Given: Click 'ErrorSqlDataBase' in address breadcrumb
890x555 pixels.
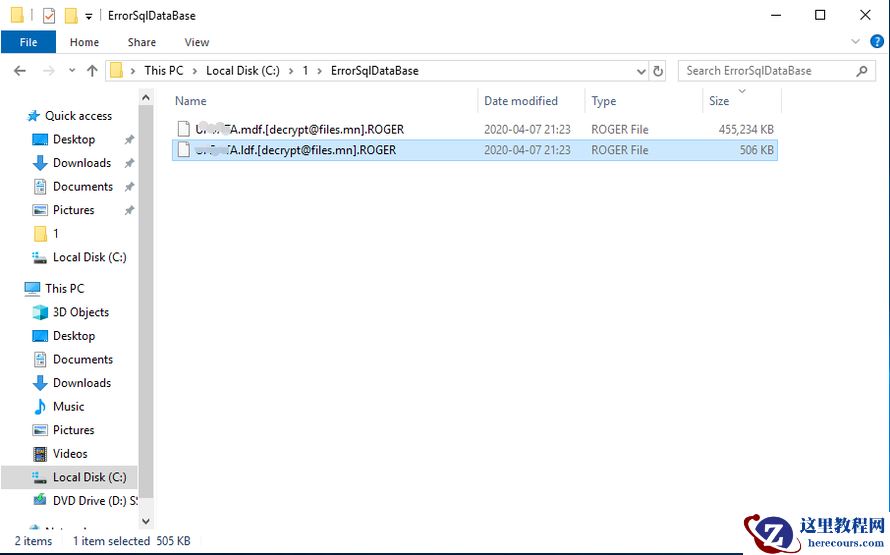Looking at the screenshot, I should pos(375,71).
